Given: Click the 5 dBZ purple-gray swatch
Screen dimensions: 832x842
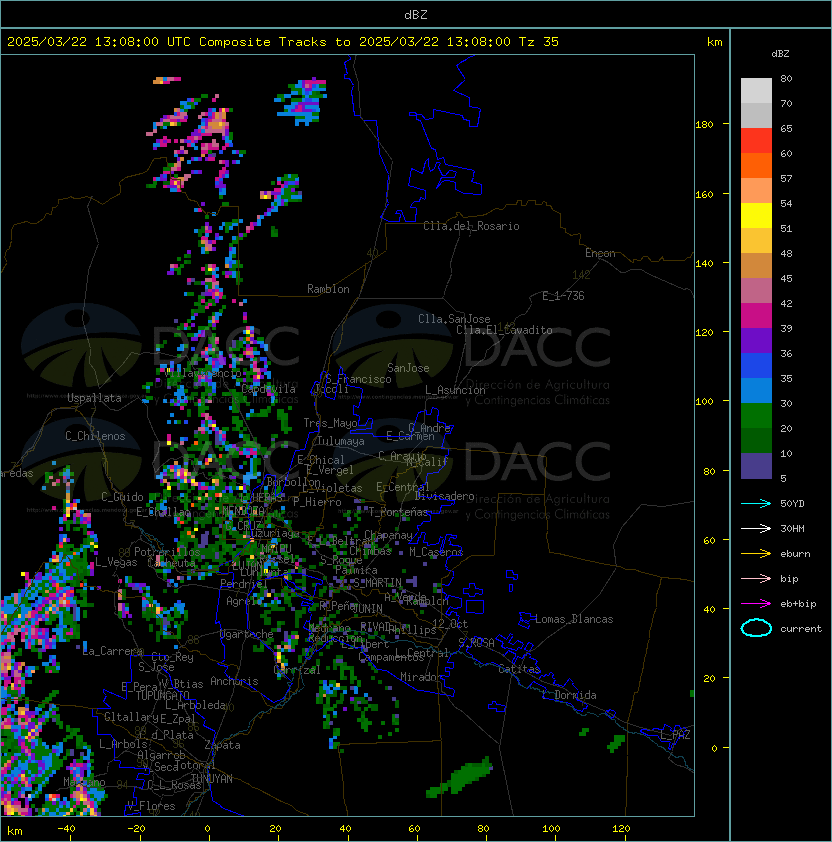Looking at the screenshot, I should [756, 466].
